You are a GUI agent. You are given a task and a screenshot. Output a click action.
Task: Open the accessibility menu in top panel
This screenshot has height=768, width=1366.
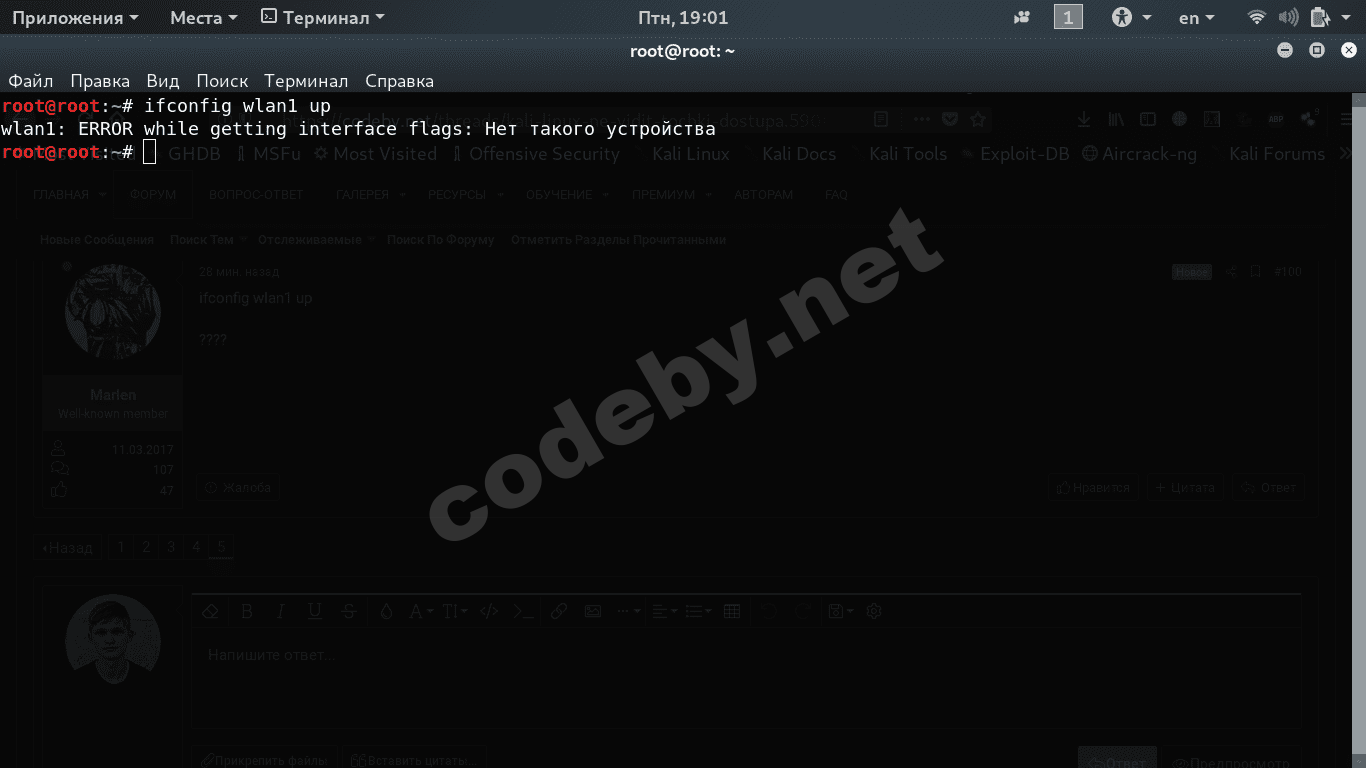coord(1132,17)
